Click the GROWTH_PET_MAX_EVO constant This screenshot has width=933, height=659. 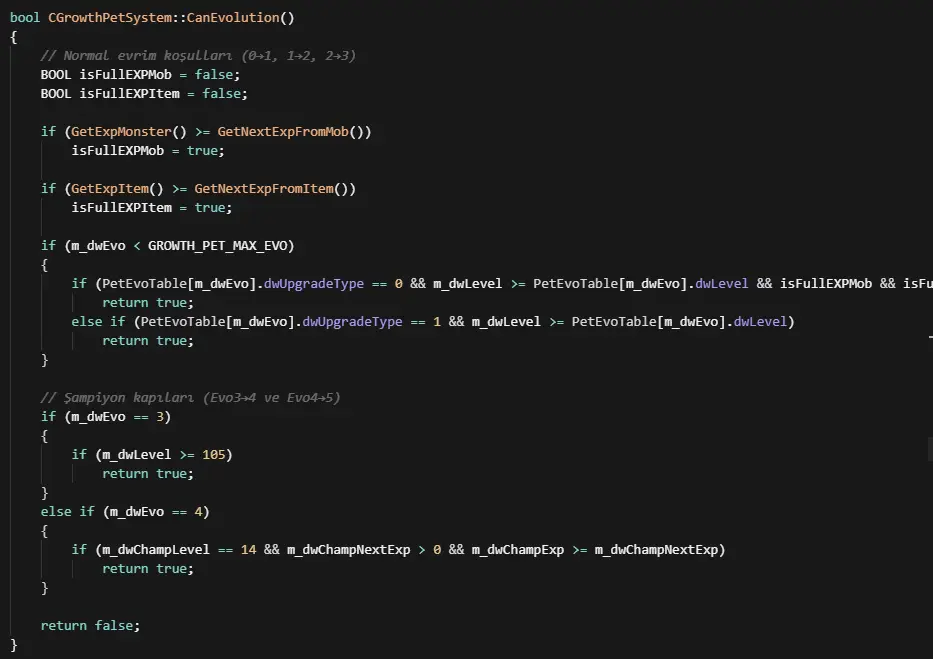tap(221, 246)
